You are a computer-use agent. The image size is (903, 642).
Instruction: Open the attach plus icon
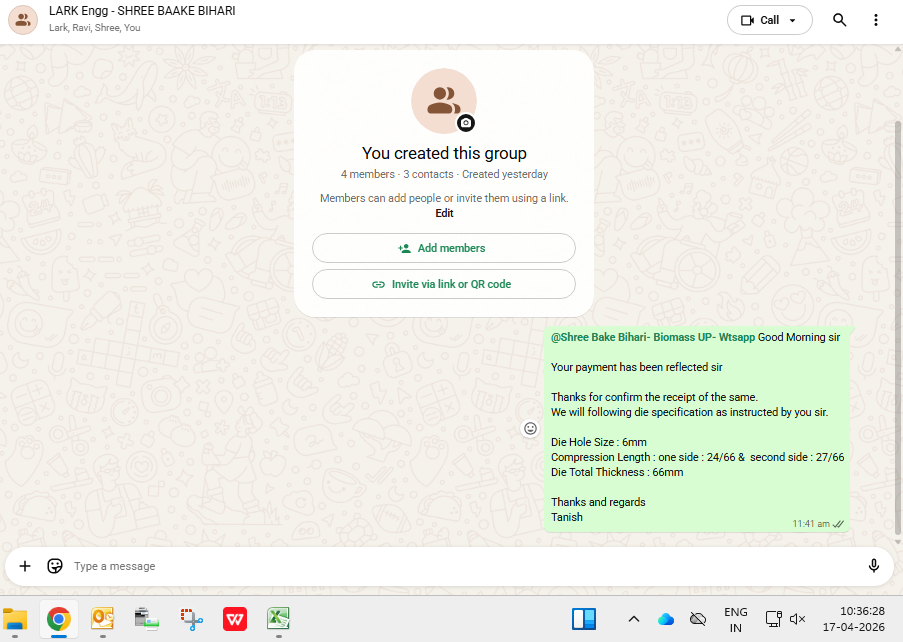(x=25, y=566)
